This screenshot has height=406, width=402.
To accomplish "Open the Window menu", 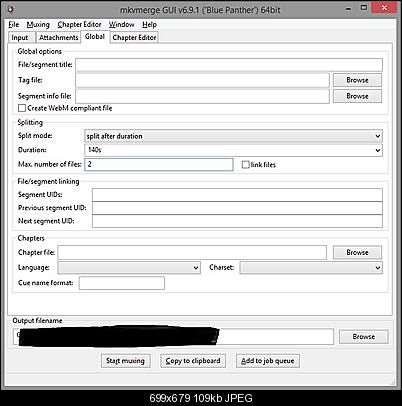I will [x=122, y=24].
